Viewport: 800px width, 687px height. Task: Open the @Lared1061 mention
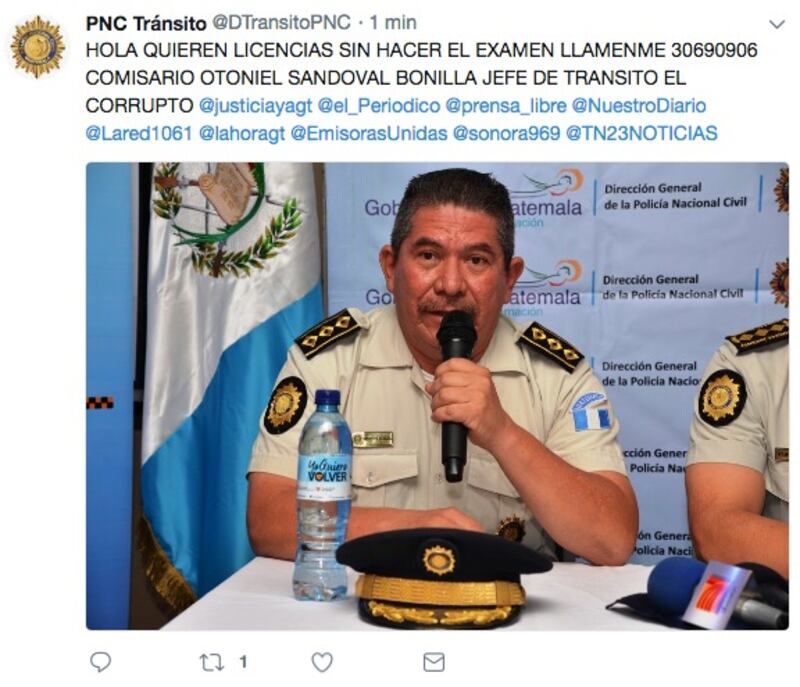click(139, 133)
